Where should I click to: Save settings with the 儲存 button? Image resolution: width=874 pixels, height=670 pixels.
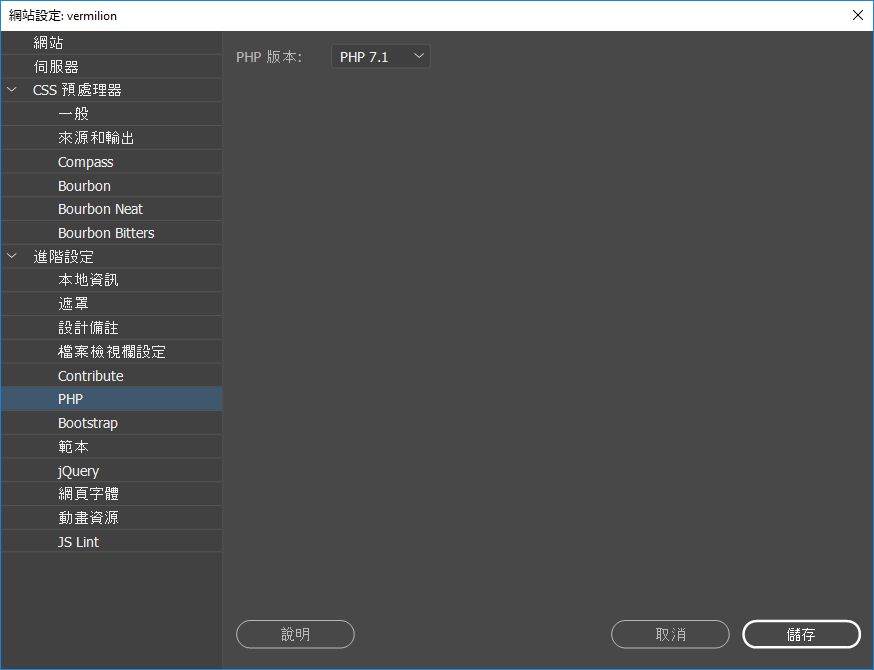point(800,634)
